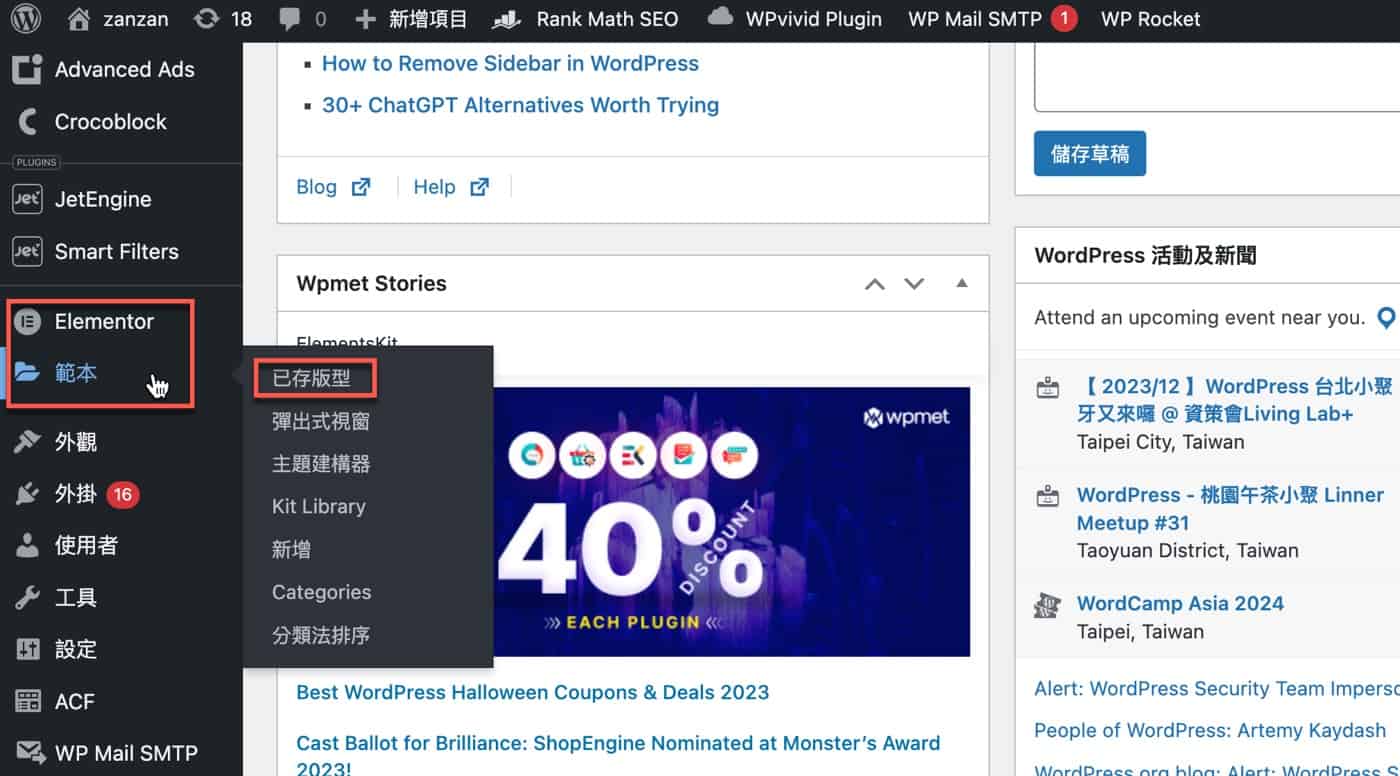Click the JetEngine Jet icon
Screen dimensions: 1400x776
(26, 199)
